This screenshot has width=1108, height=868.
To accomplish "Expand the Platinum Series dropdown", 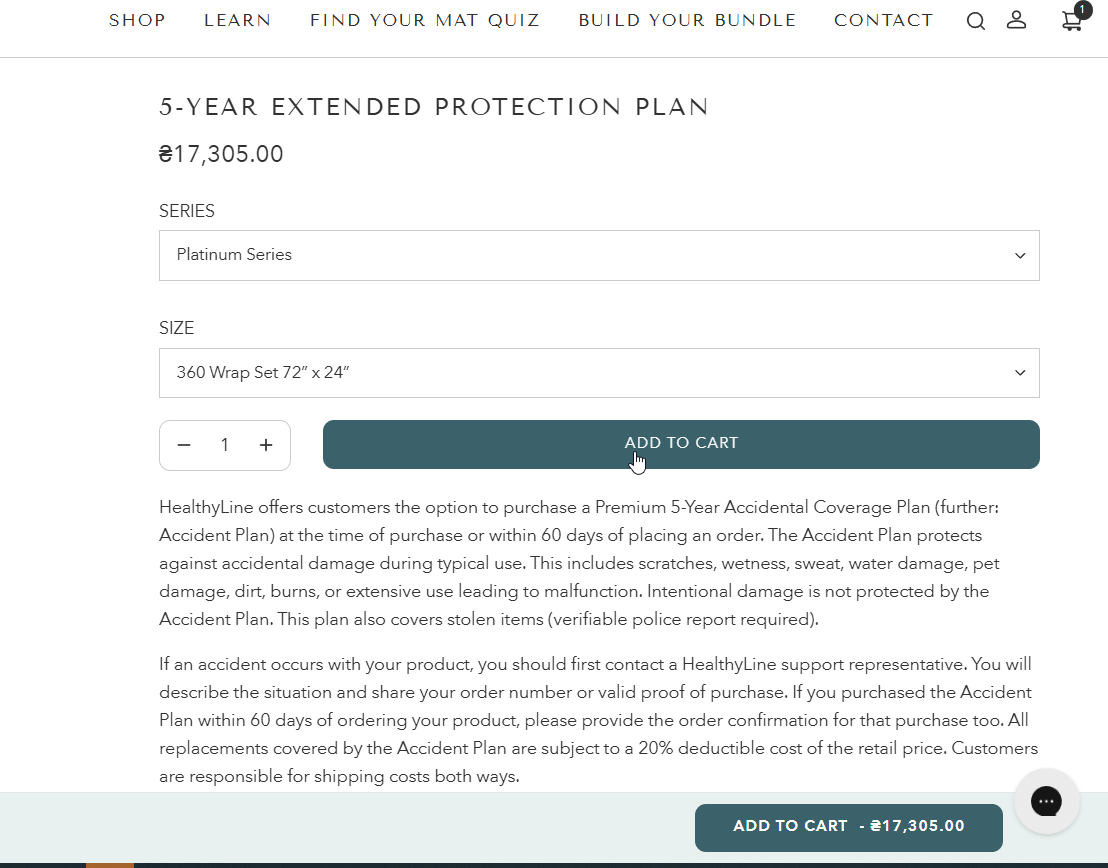I will click(599, 255).
